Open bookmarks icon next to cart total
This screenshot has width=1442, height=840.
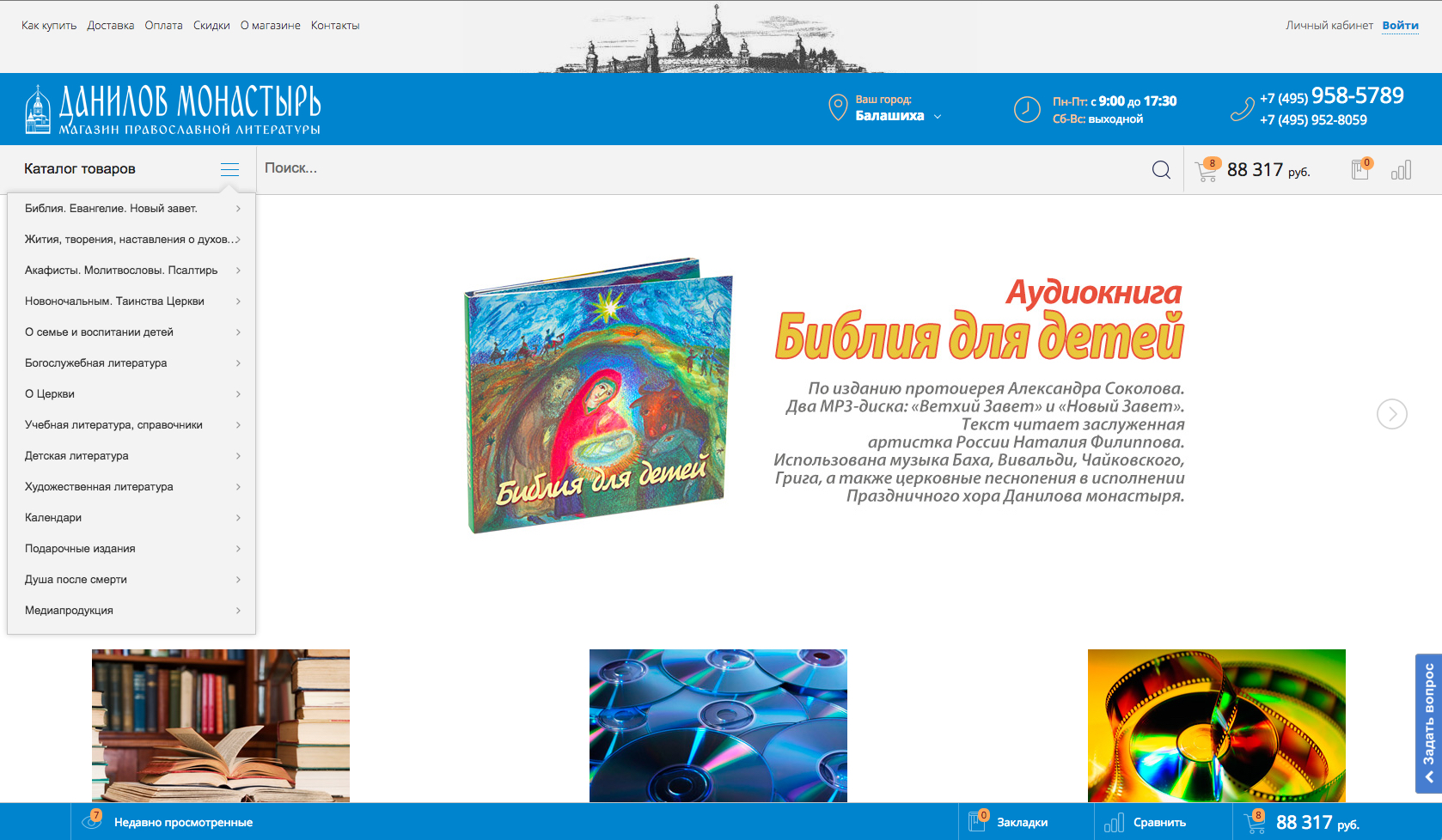[x=1360, y=169]
